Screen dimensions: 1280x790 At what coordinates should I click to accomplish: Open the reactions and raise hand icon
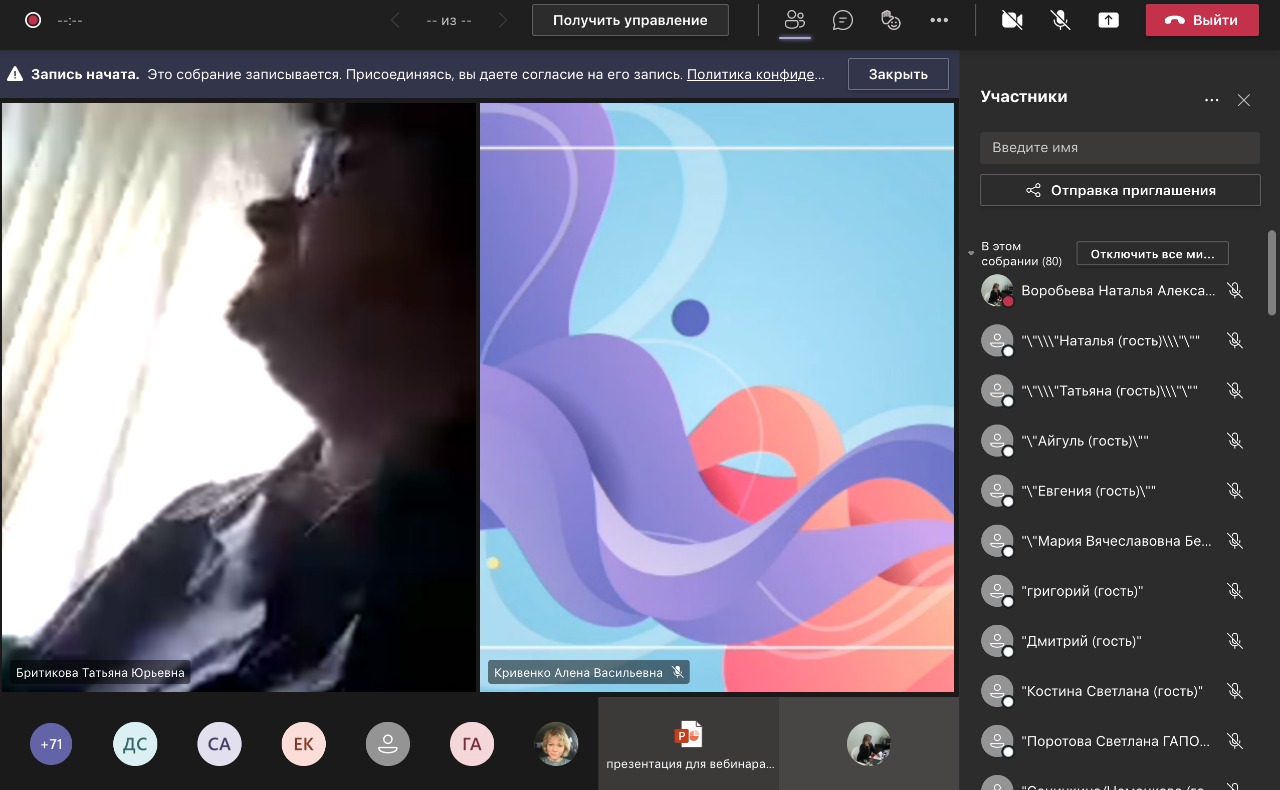(x=890, y=20)
